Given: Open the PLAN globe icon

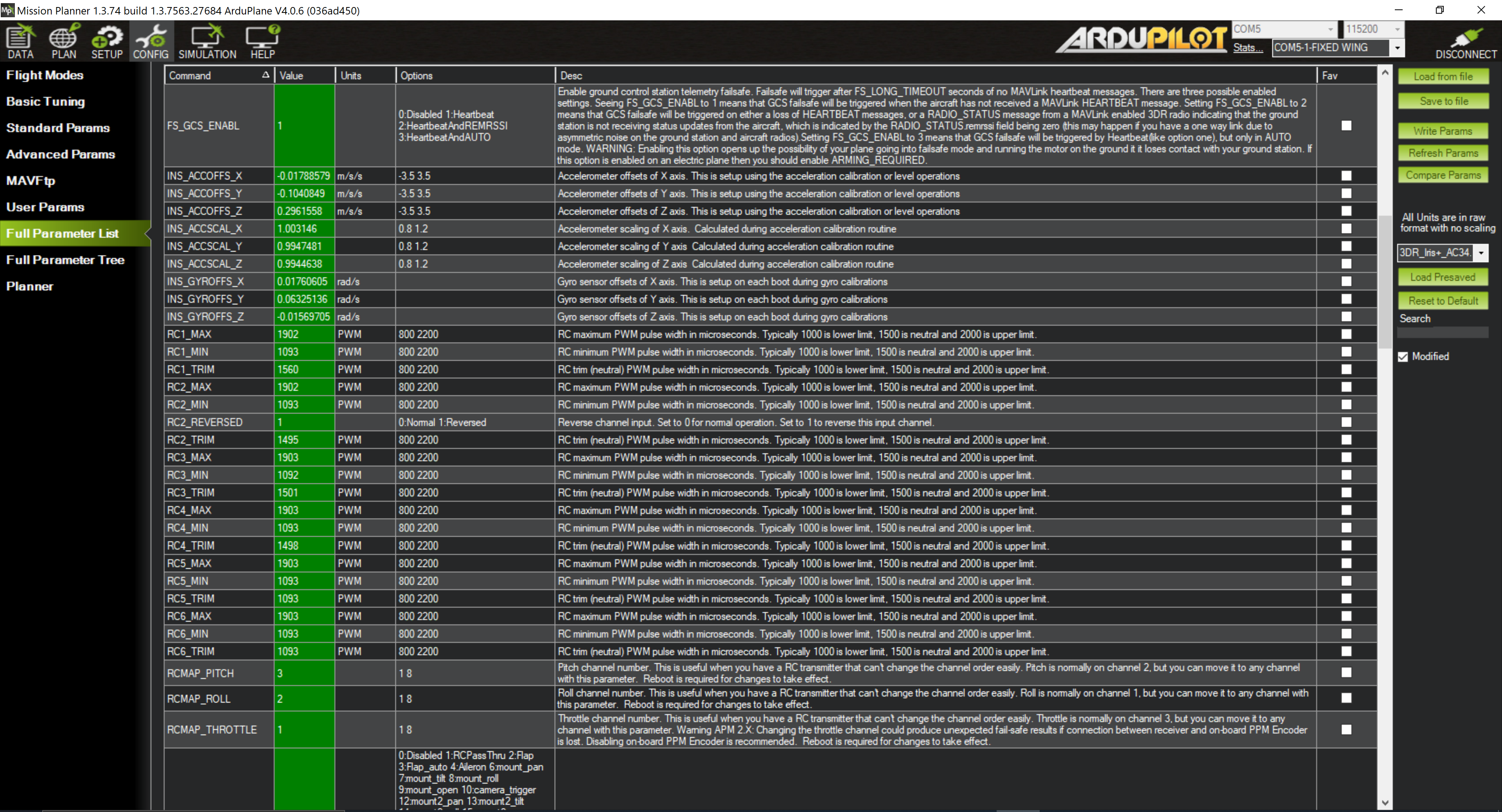Looking at the screenshot, I should tap(63, 41).
